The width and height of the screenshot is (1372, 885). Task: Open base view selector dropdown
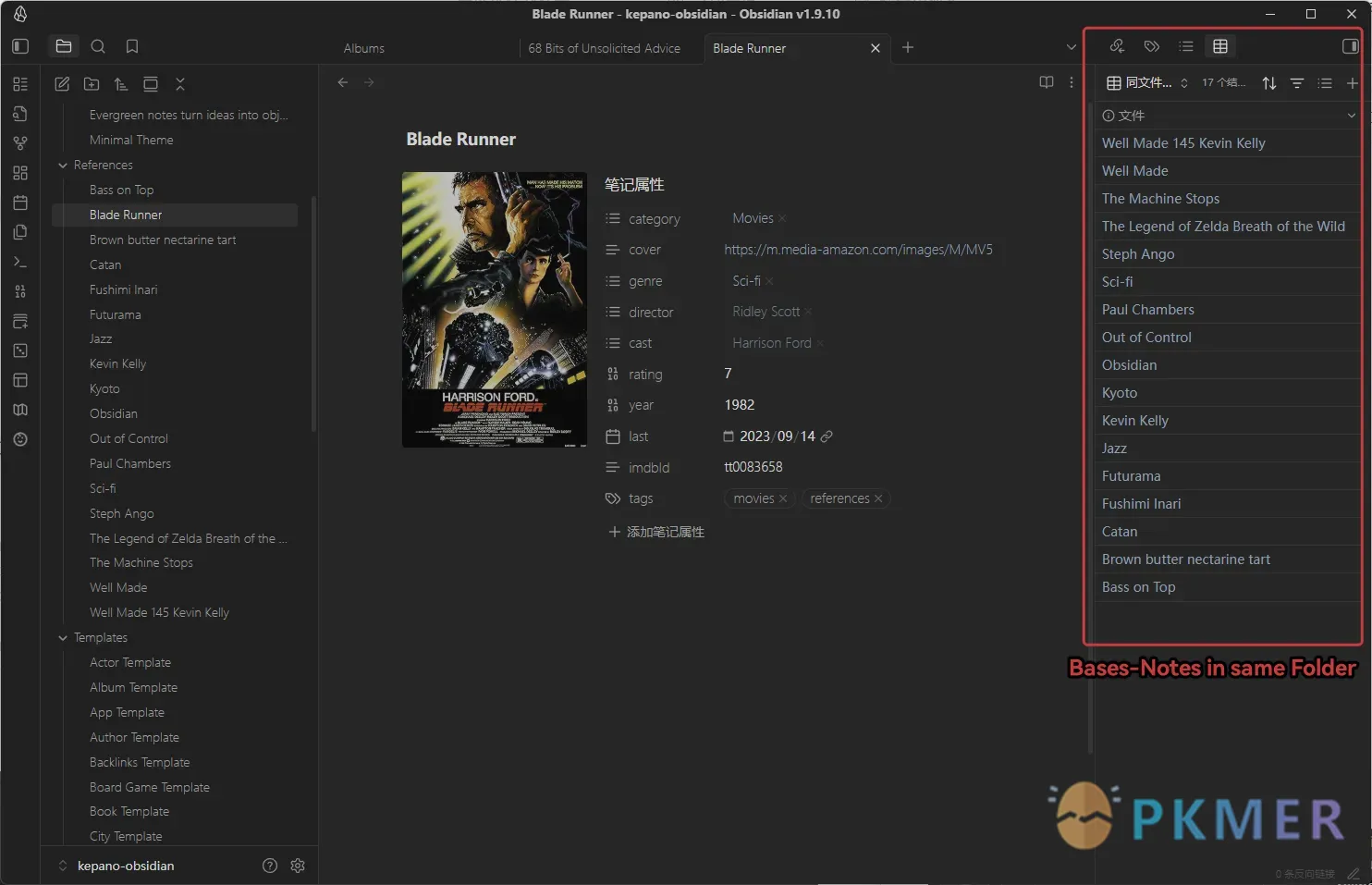(x=1147, y=83)
